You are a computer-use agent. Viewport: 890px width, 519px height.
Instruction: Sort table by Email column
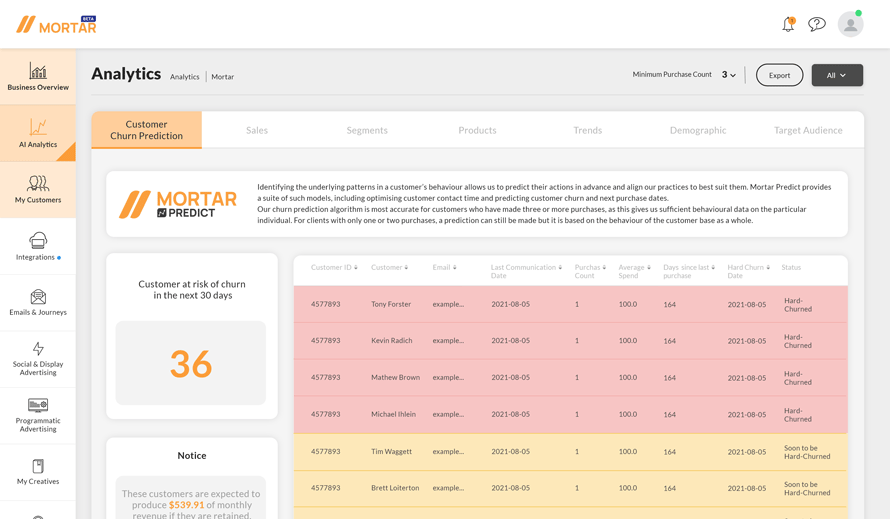(x=444, y=267)
